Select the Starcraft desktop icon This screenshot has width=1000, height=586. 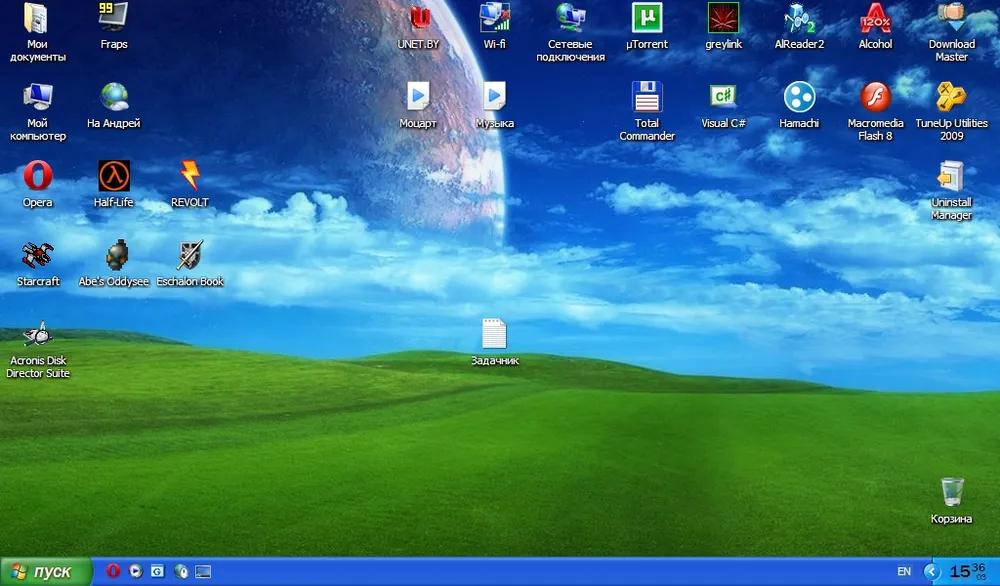pyautogui.click(x=38, y=256)
